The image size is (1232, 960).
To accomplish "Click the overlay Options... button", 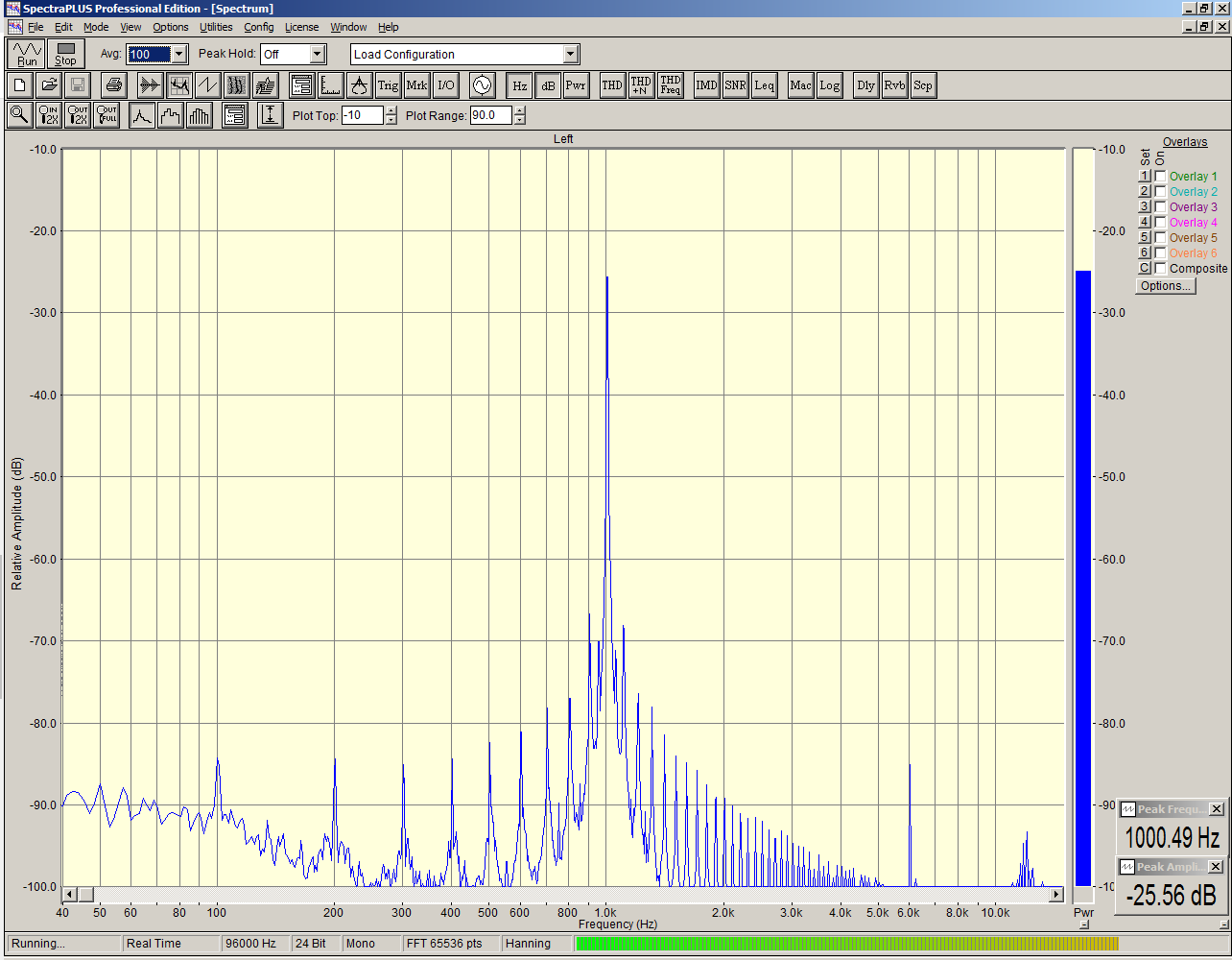I will 1166,286.
